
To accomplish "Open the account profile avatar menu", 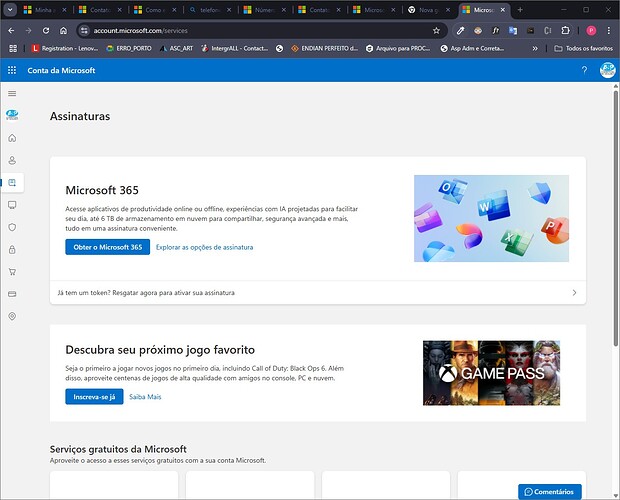I will [x=607, y=70].
